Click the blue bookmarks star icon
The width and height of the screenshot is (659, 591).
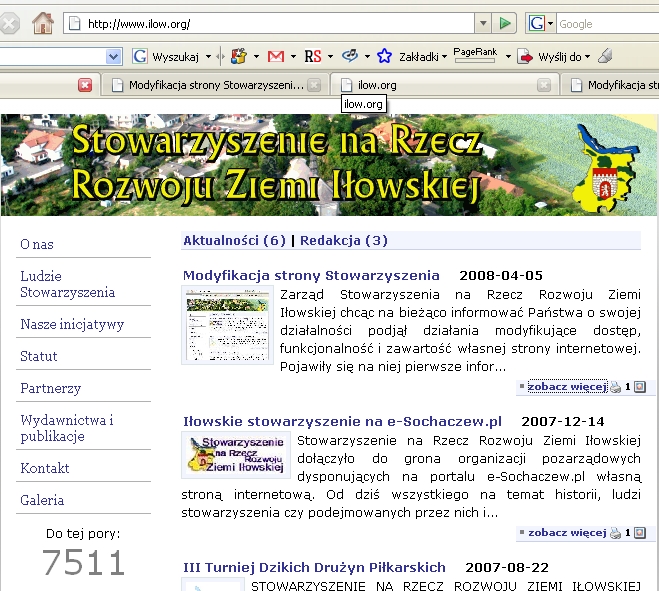(x=384, y=56)
